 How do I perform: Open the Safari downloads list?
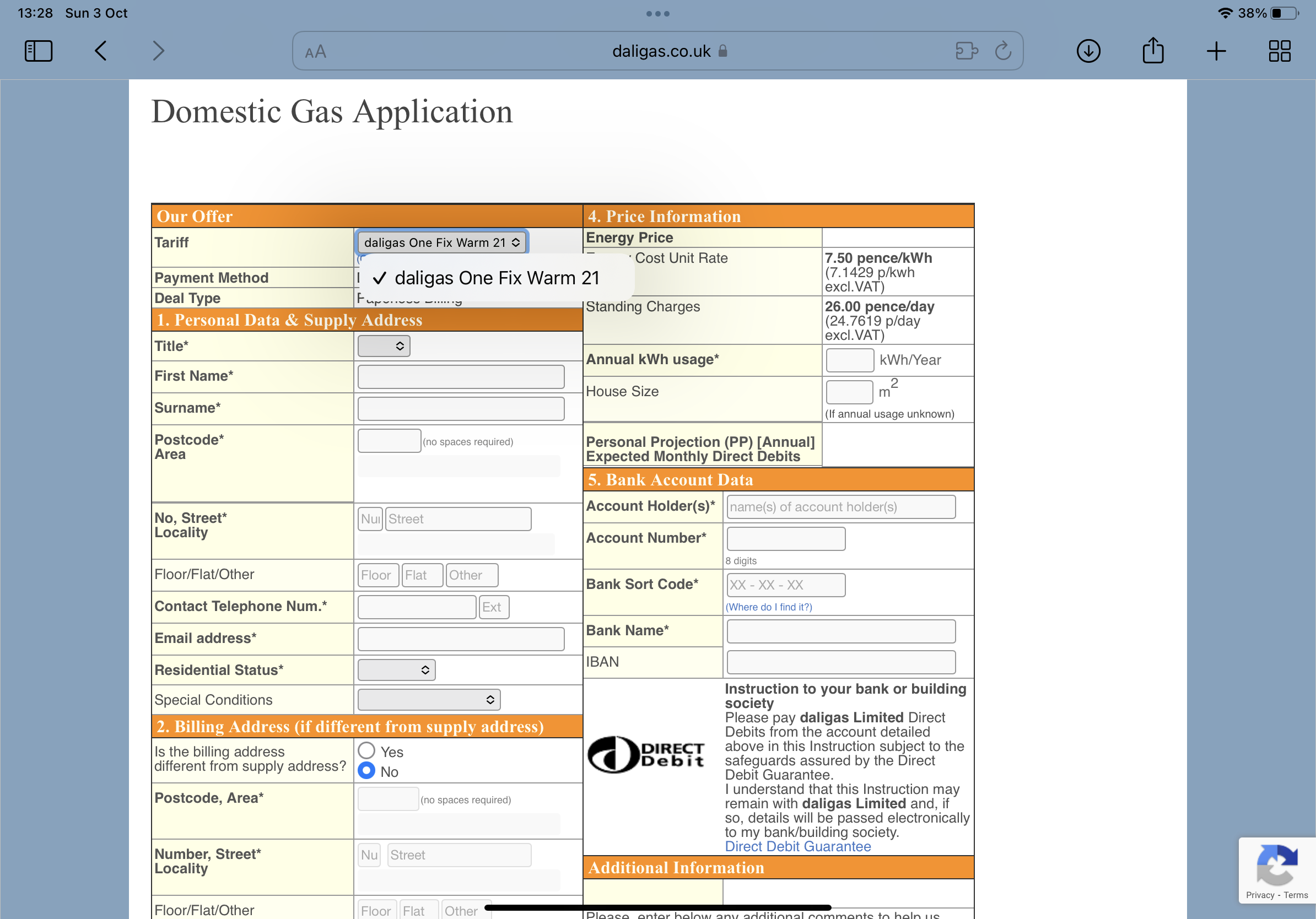point(1088,51)
